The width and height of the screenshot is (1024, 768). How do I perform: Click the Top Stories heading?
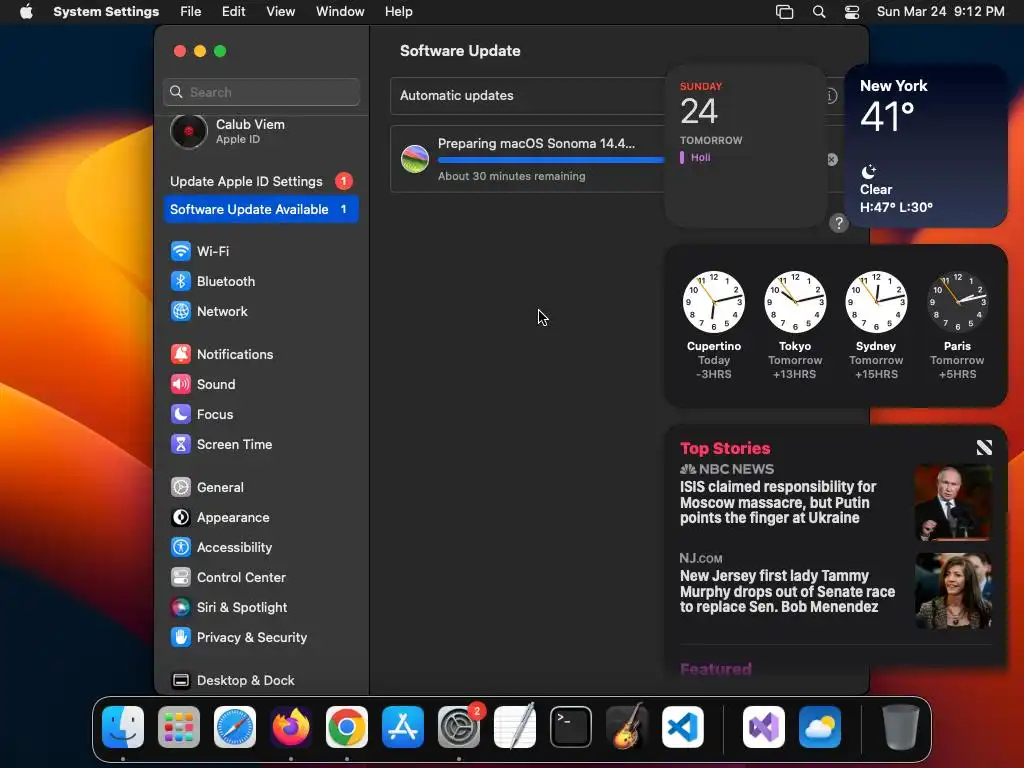point(725,448)
